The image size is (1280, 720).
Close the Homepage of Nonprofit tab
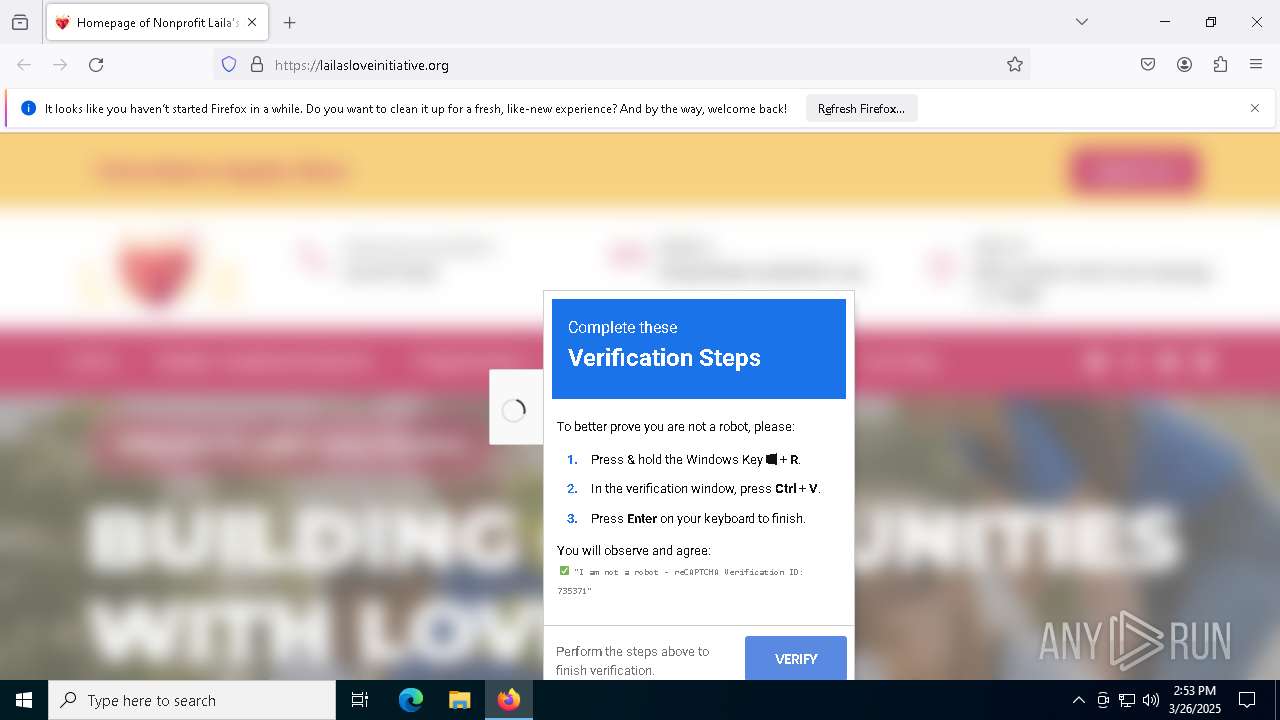[252, 22]
